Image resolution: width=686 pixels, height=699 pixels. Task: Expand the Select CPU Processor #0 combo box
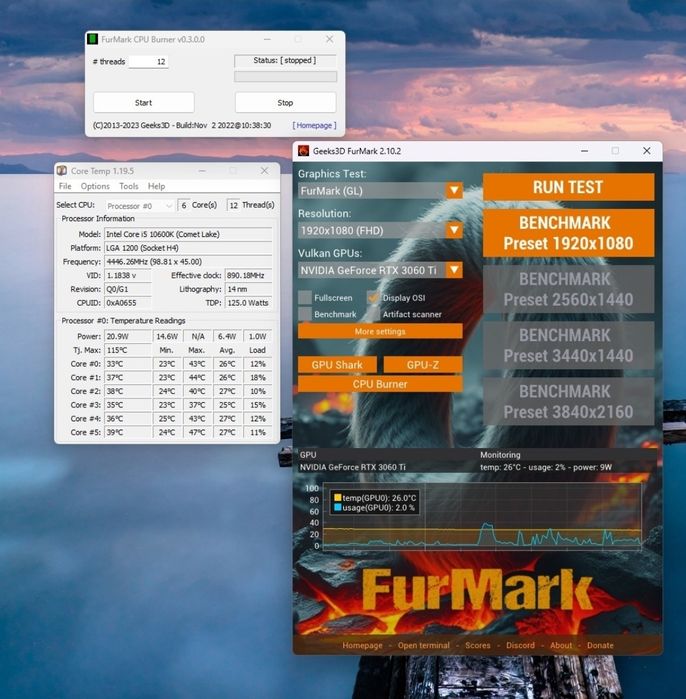coord(139,206)
